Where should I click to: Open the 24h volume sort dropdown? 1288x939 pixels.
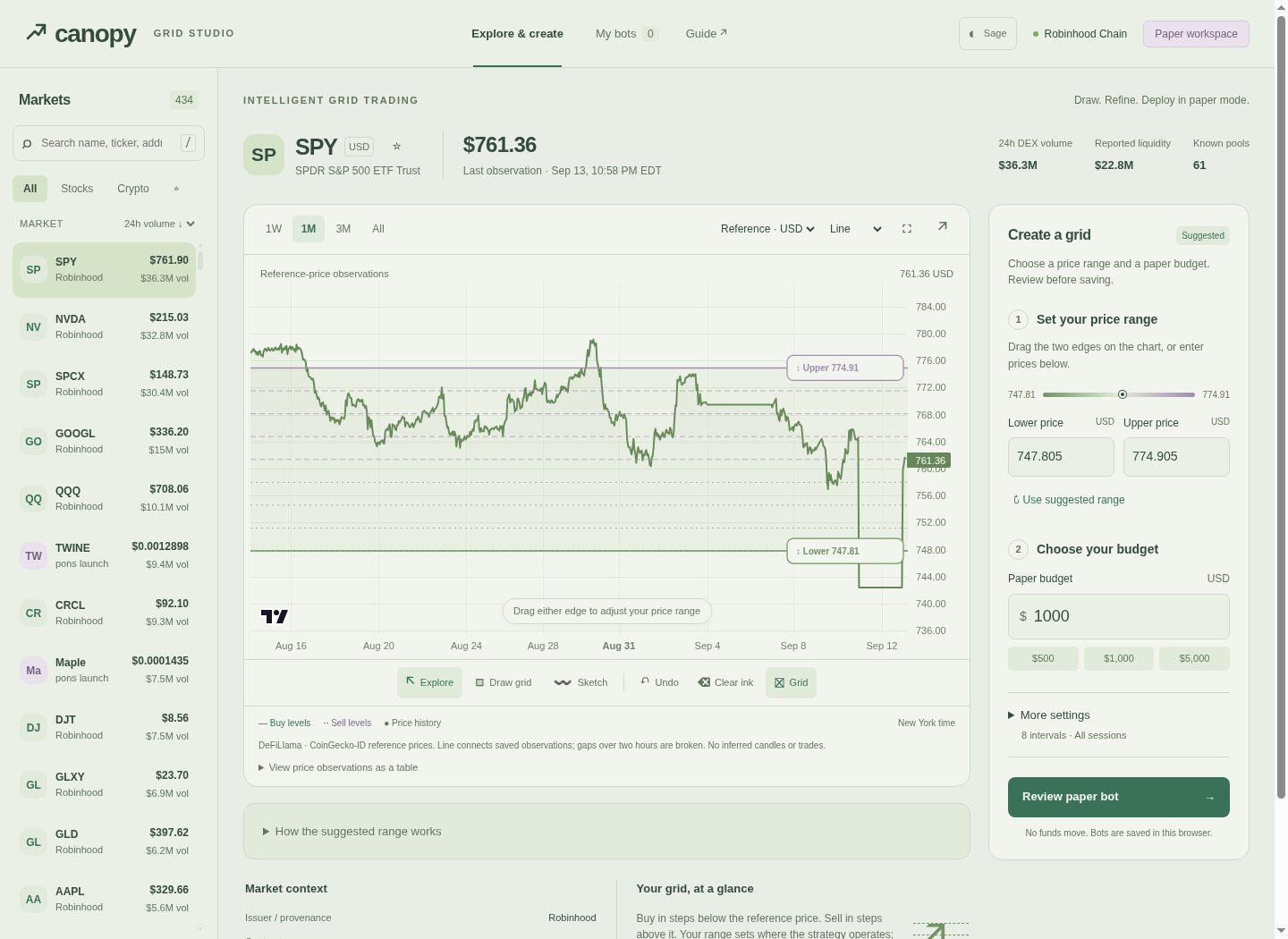tap(159, 224)
